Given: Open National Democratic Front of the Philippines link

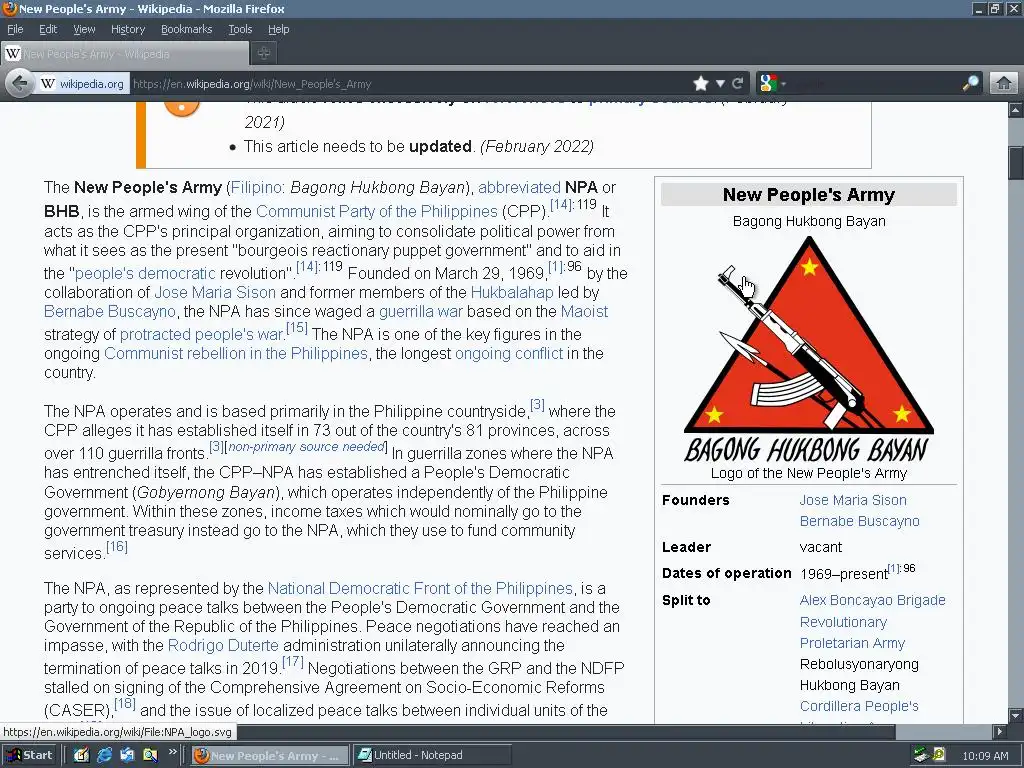Looking at the screenshot, I should click(420, 588).
